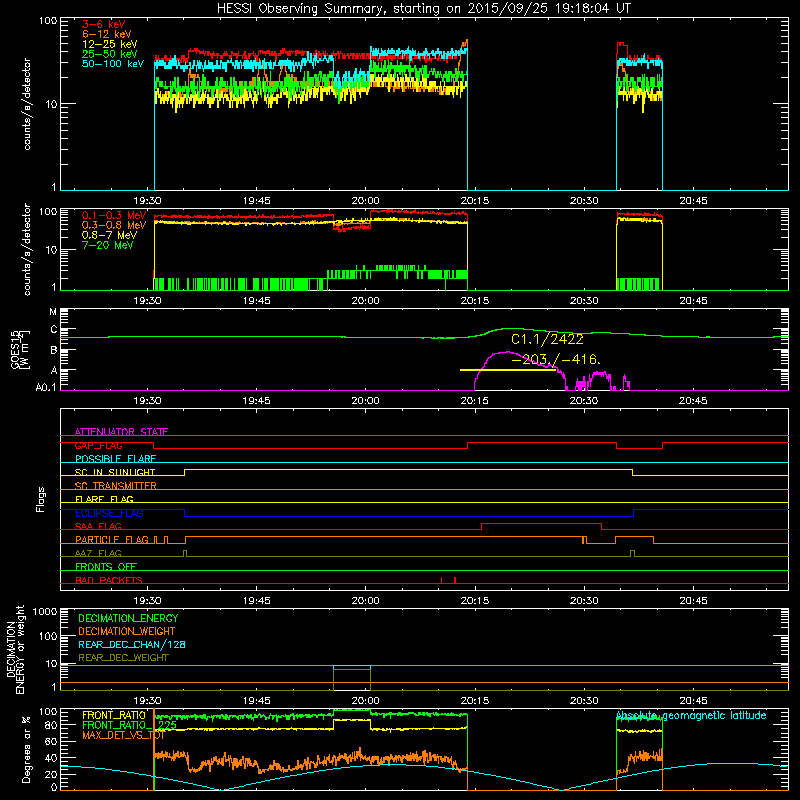Click the DECIMATION_ENERGY legend label
This screenshot has height=800, width=800.
pyautogui.click(x=128, y=618)
